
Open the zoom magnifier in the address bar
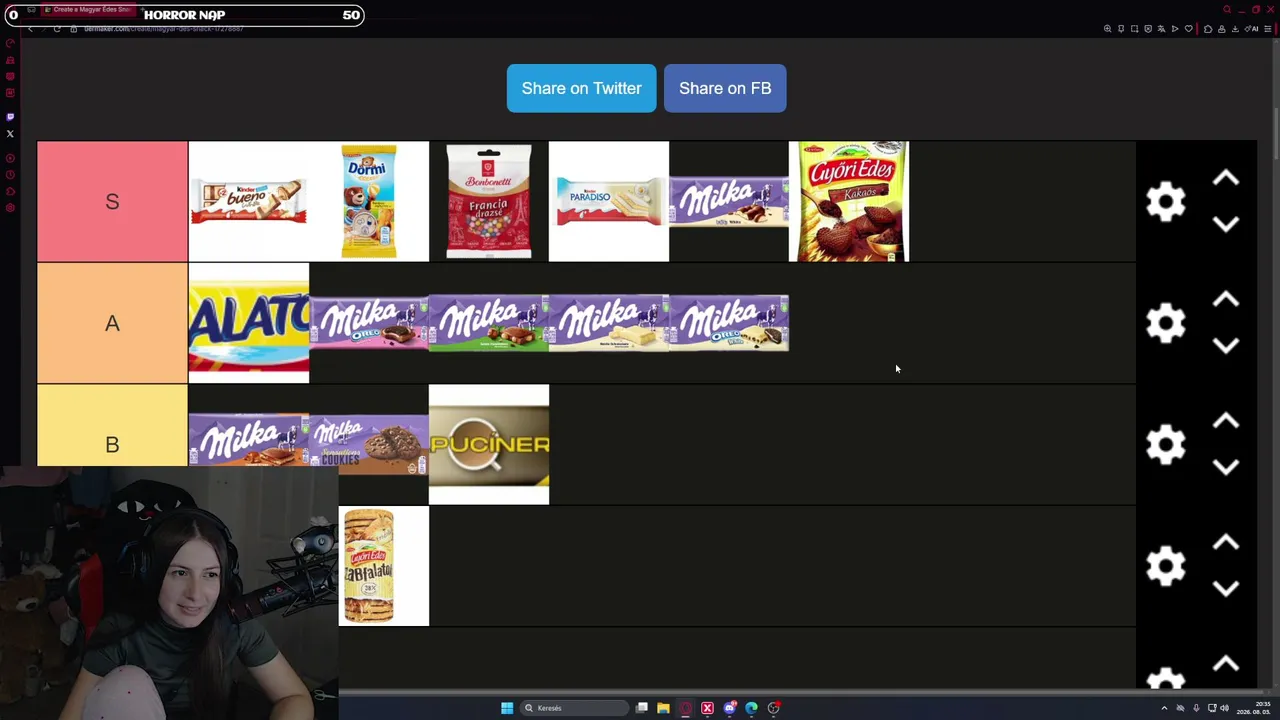[1107, 29]
